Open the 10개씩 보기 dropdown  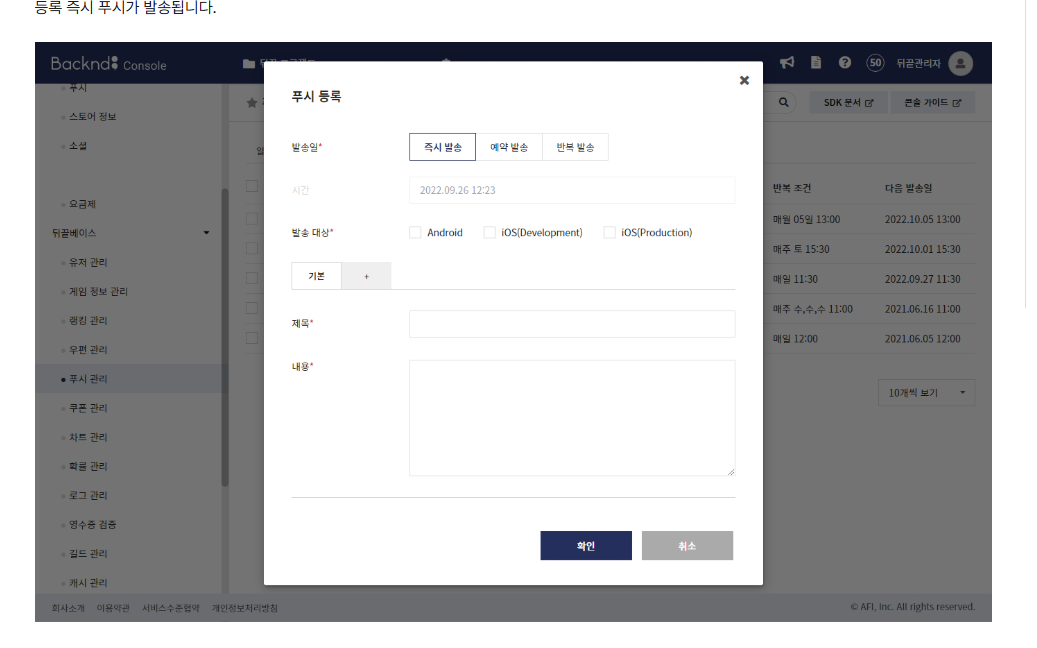tap(927, 393)
